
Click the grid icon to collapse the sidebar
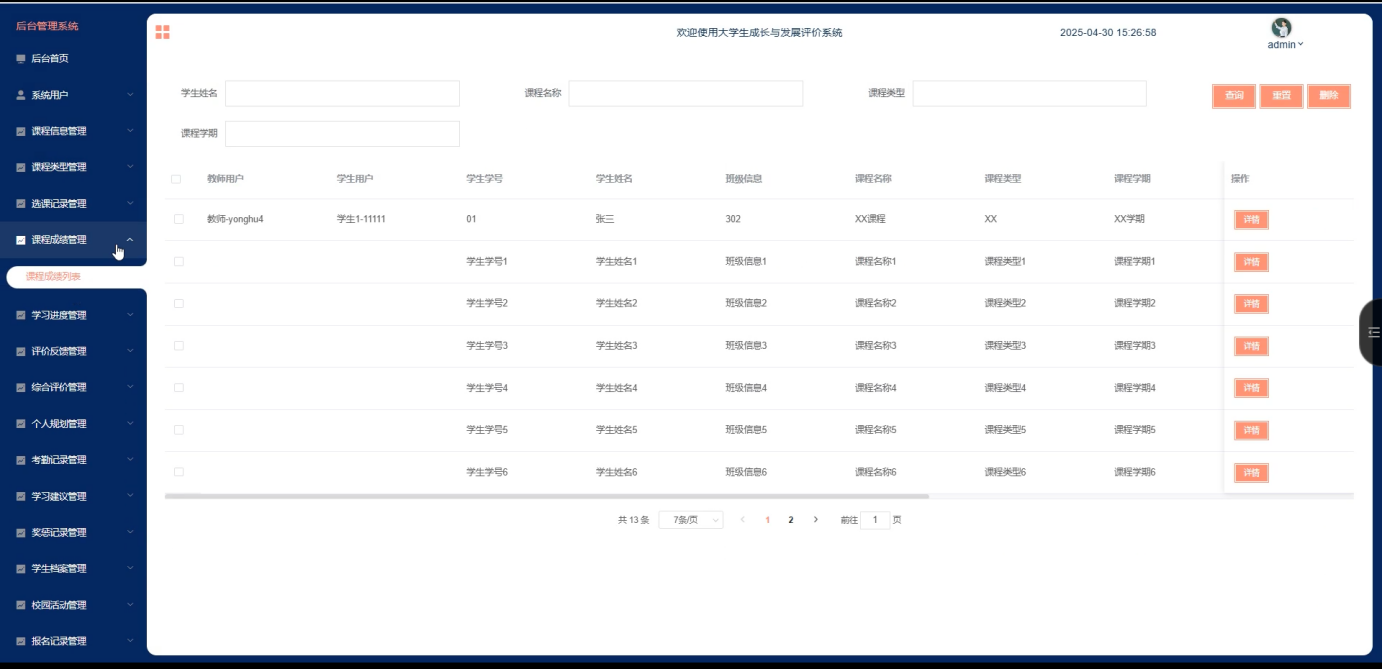[161, 31]
